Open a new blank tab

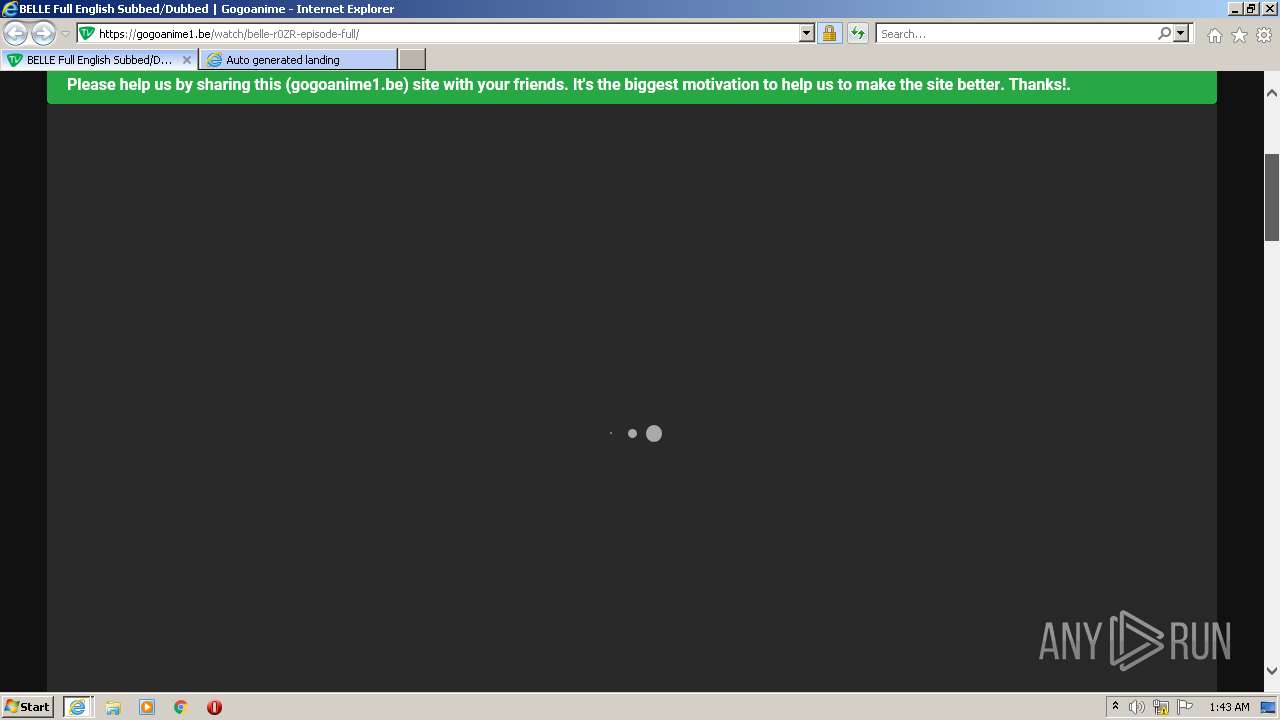tap(412, 60)
